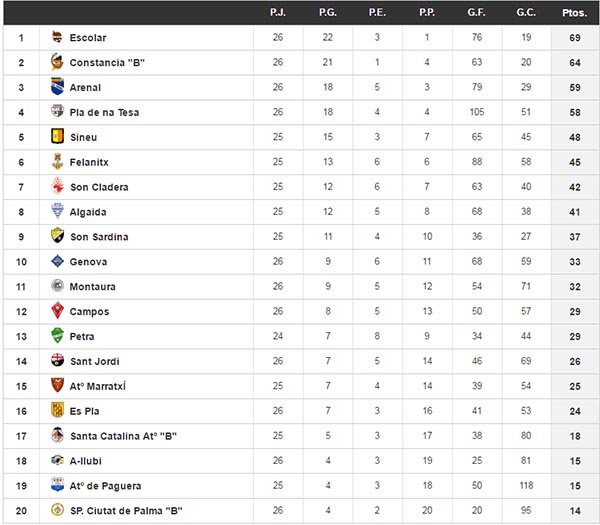Image resolution: width=600 pixels, height=525 pixels.
Task: Click the Constancia "B" club badge
Action: pyautogui.click(x=57, y=62)
